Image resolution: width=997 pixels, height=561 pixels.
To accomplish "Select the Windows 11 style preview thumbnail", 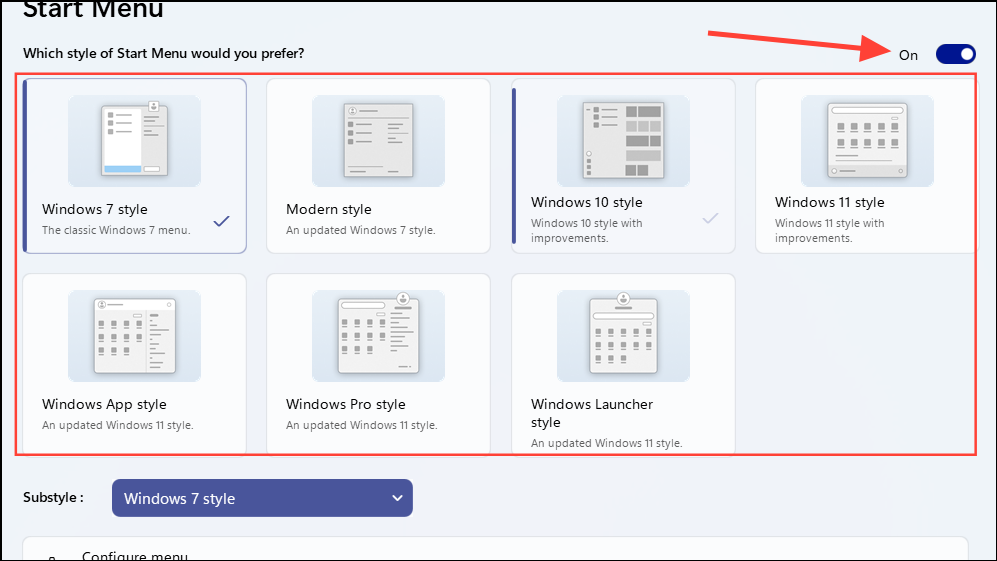I will (x=867, y=141).
